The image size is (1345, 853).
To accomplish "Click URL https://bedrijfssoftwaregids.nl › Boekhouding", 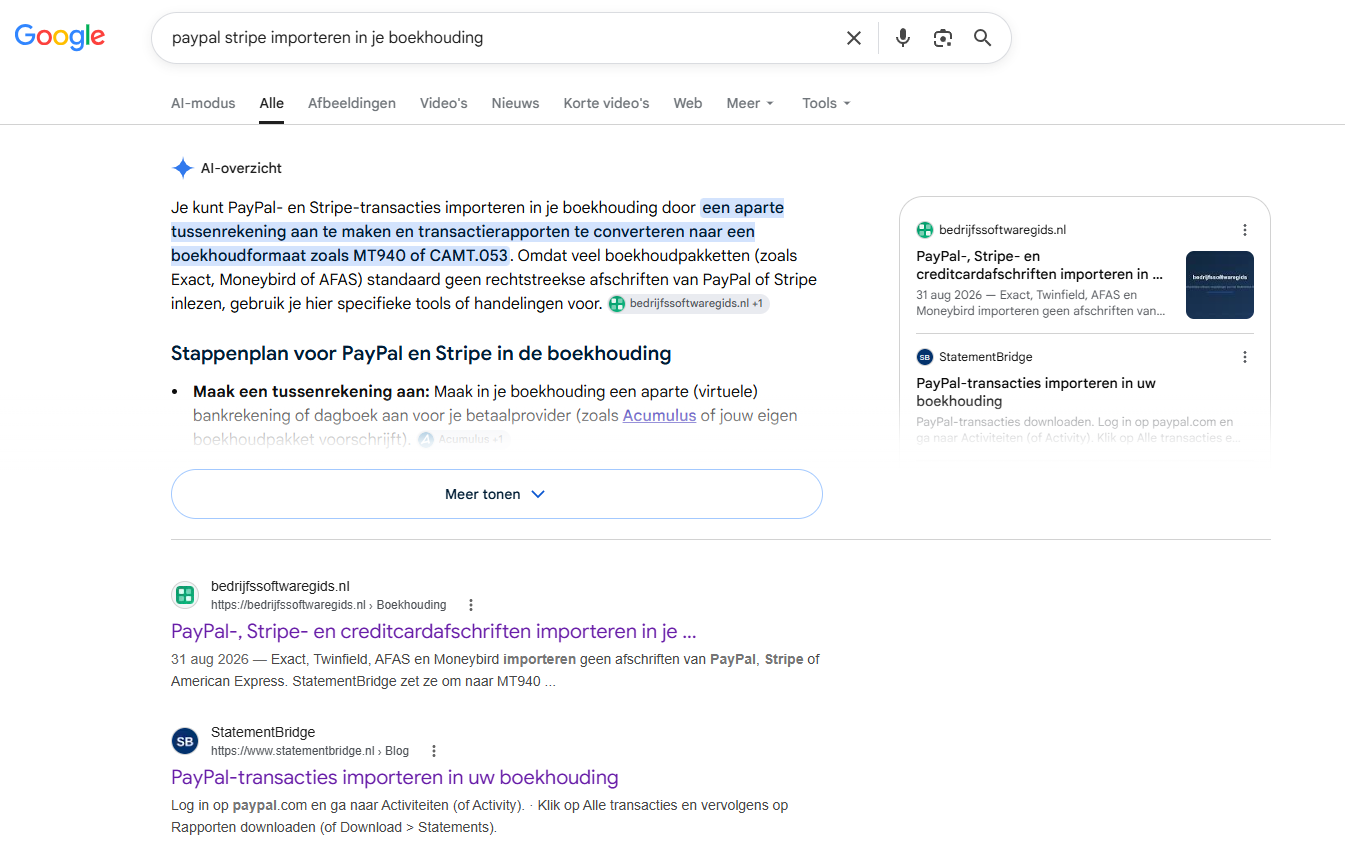I will coord(328,605).
